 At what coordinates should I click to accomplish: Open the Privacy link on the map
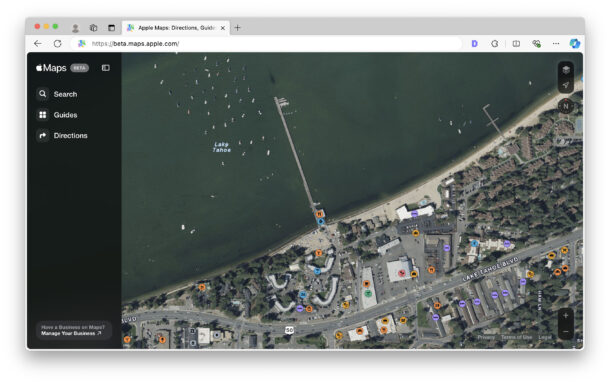pyautogui.click(x=486, y=337)
